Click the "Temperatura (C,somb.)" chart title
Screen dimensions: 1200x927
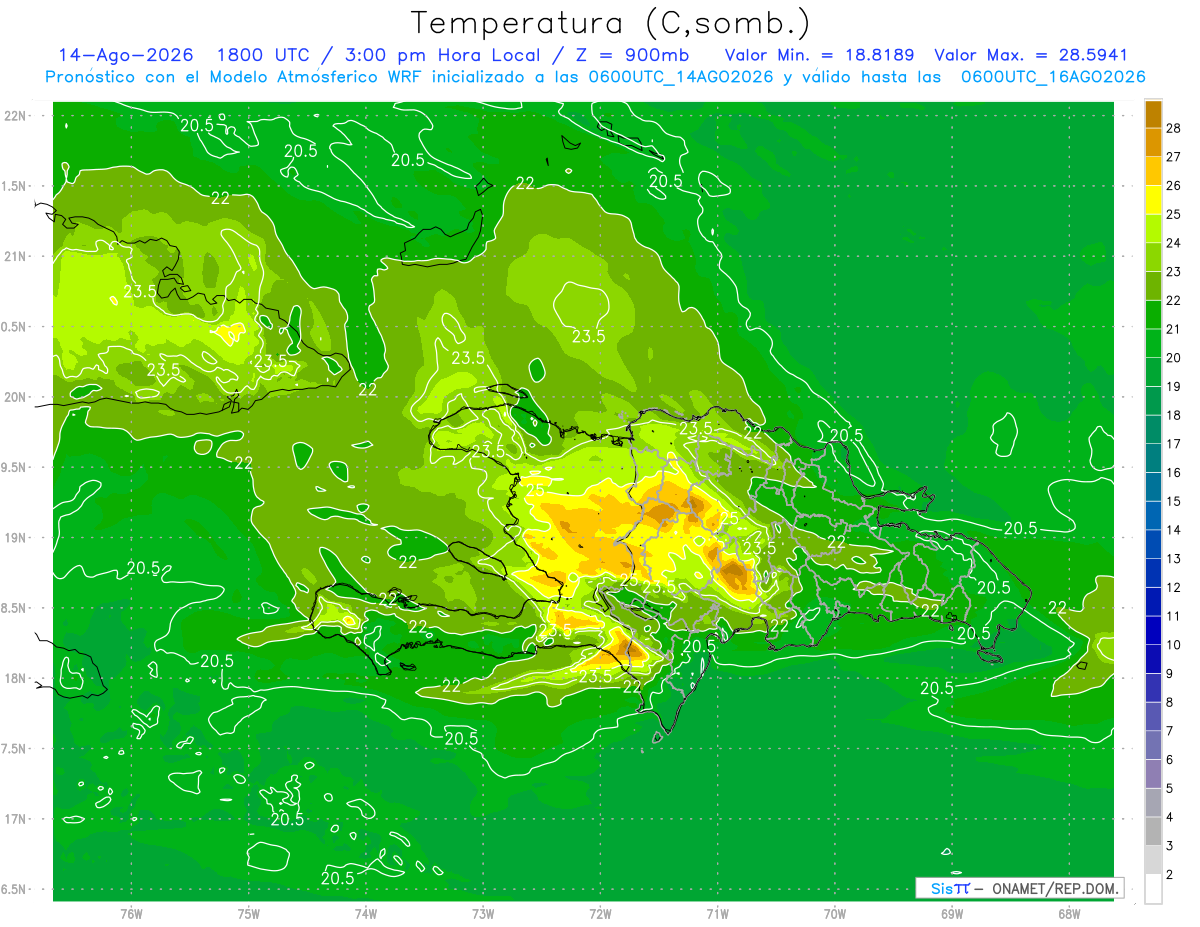(x=611, y=24)
